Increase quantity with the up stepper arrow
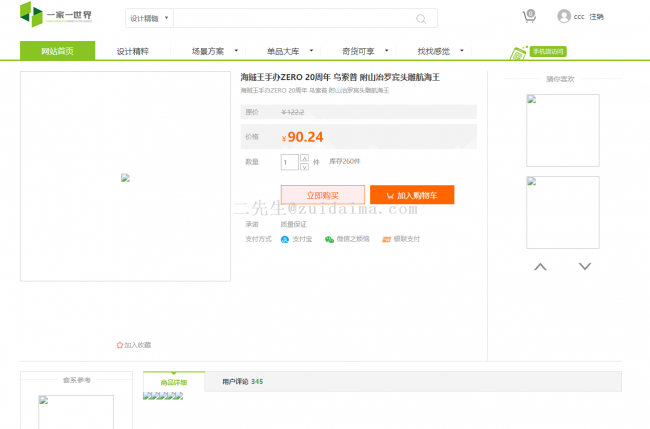This screenshot has height=429, width=650. pos(304,158)
